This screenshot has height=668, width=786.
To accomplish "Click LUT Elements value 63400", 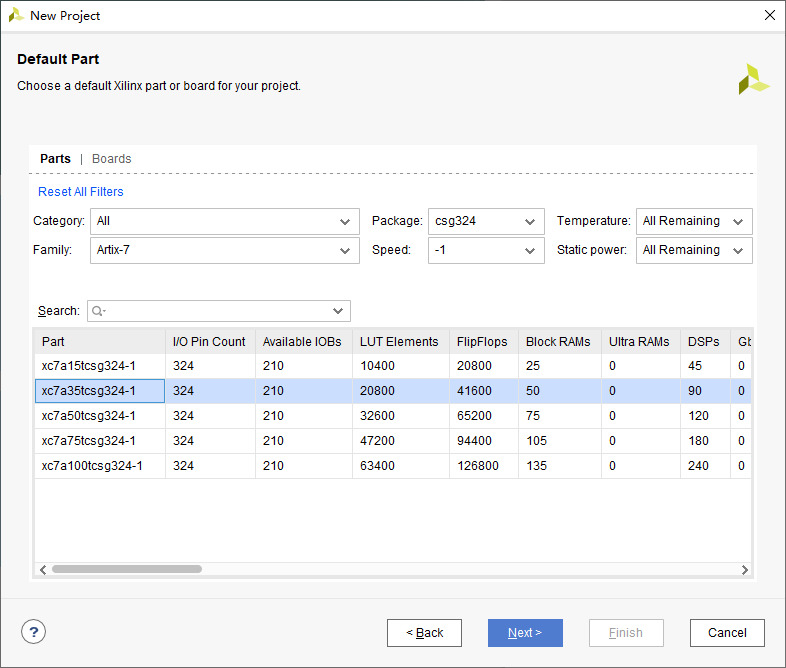I will pyautogui.click(x=377, y=466).
